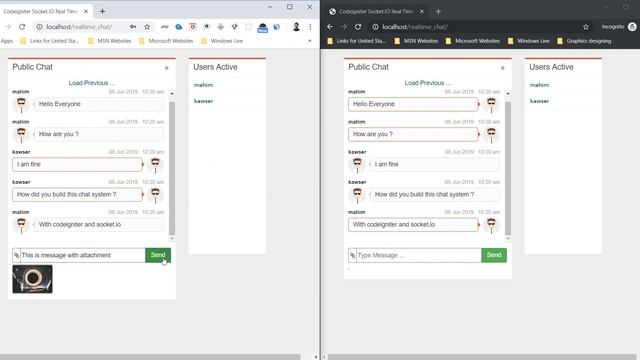Screen dimensions: 640x360
Task: Close the right Public Chat panel
Action: coord(502,68)
